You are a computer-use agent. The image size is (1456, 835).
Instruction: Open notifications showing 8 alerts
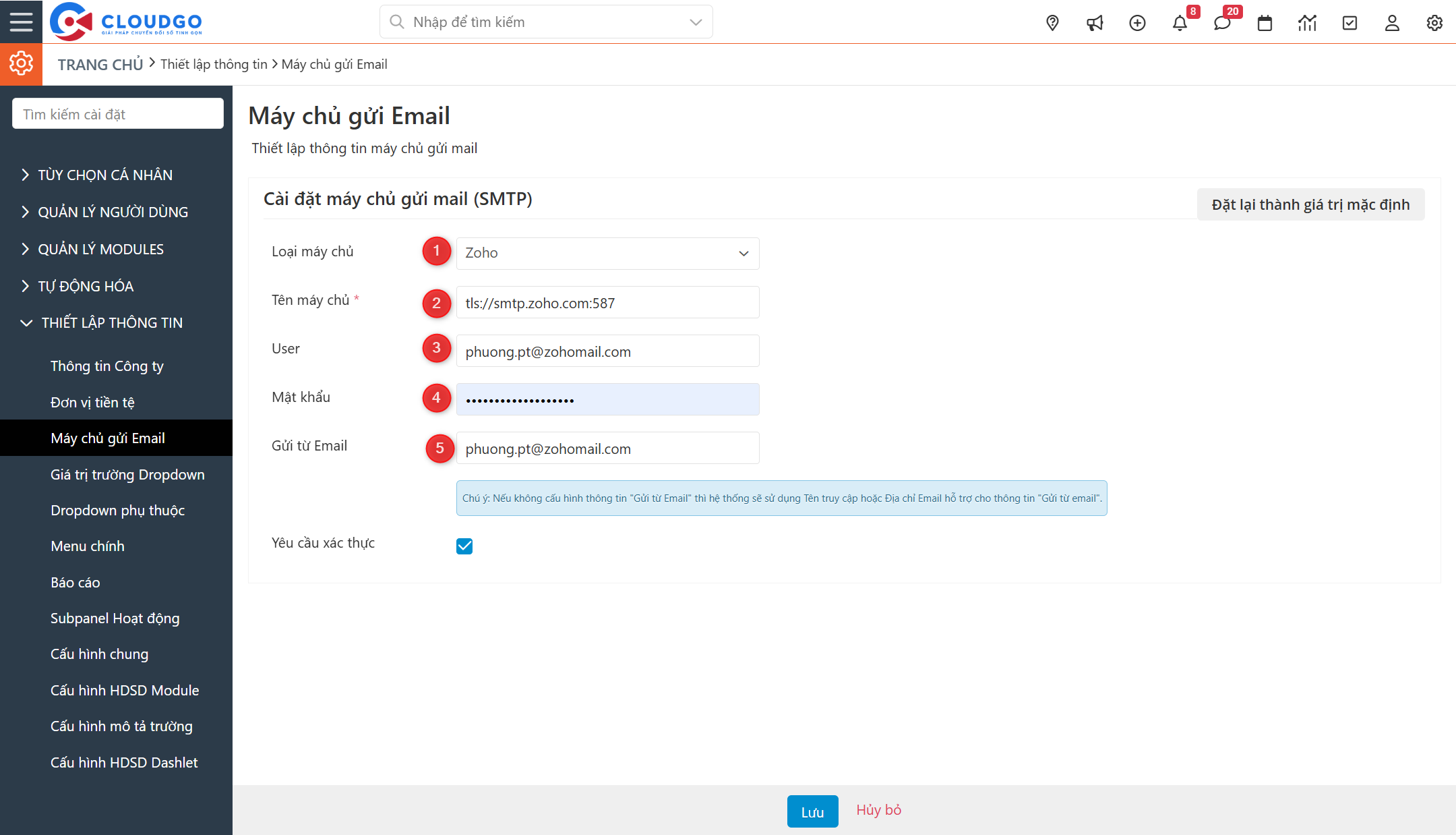point(1180,22)
